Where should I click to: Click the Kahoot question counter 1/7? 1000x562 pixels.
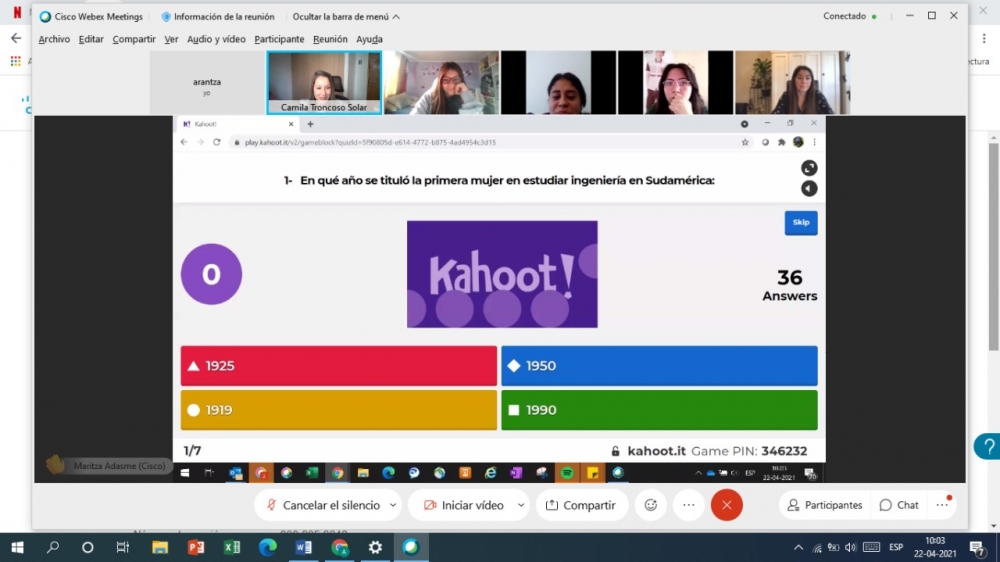coord(193,451)
